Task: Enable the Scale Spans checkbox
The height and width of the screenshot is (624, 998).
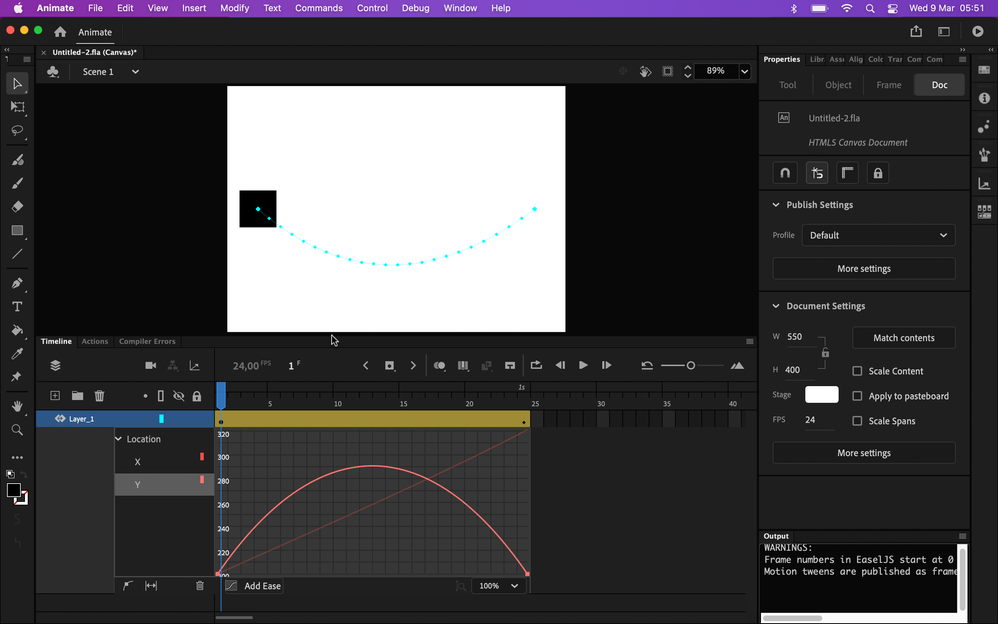Action: (x=857, y=421)
